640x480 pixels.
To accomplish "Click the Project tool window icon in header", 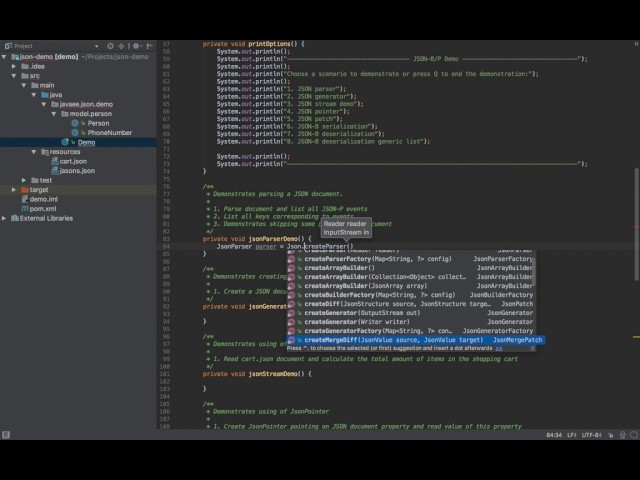I will [x=8, y=46].
